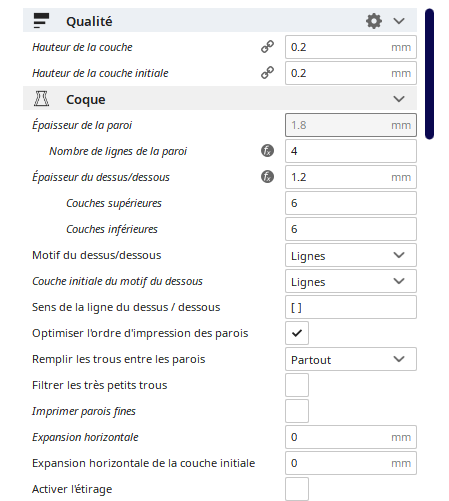449x501 pixels.
Task: Collapse the Qualité section chevron
Action: (x=399, y=21)
